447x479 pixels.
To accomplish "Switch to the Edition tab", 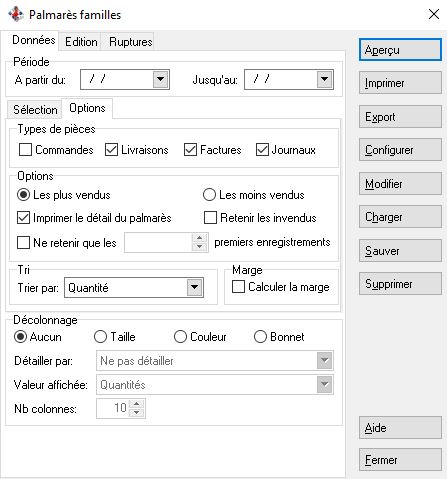I will (x=81, y=42).
